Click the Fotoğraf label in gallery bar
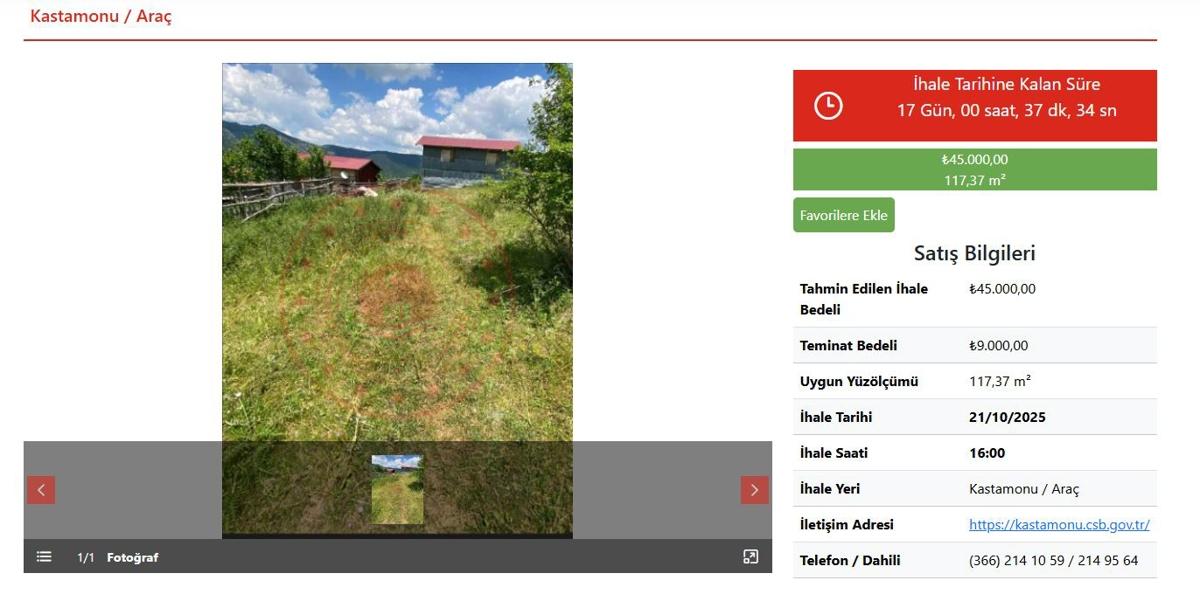 133,557
